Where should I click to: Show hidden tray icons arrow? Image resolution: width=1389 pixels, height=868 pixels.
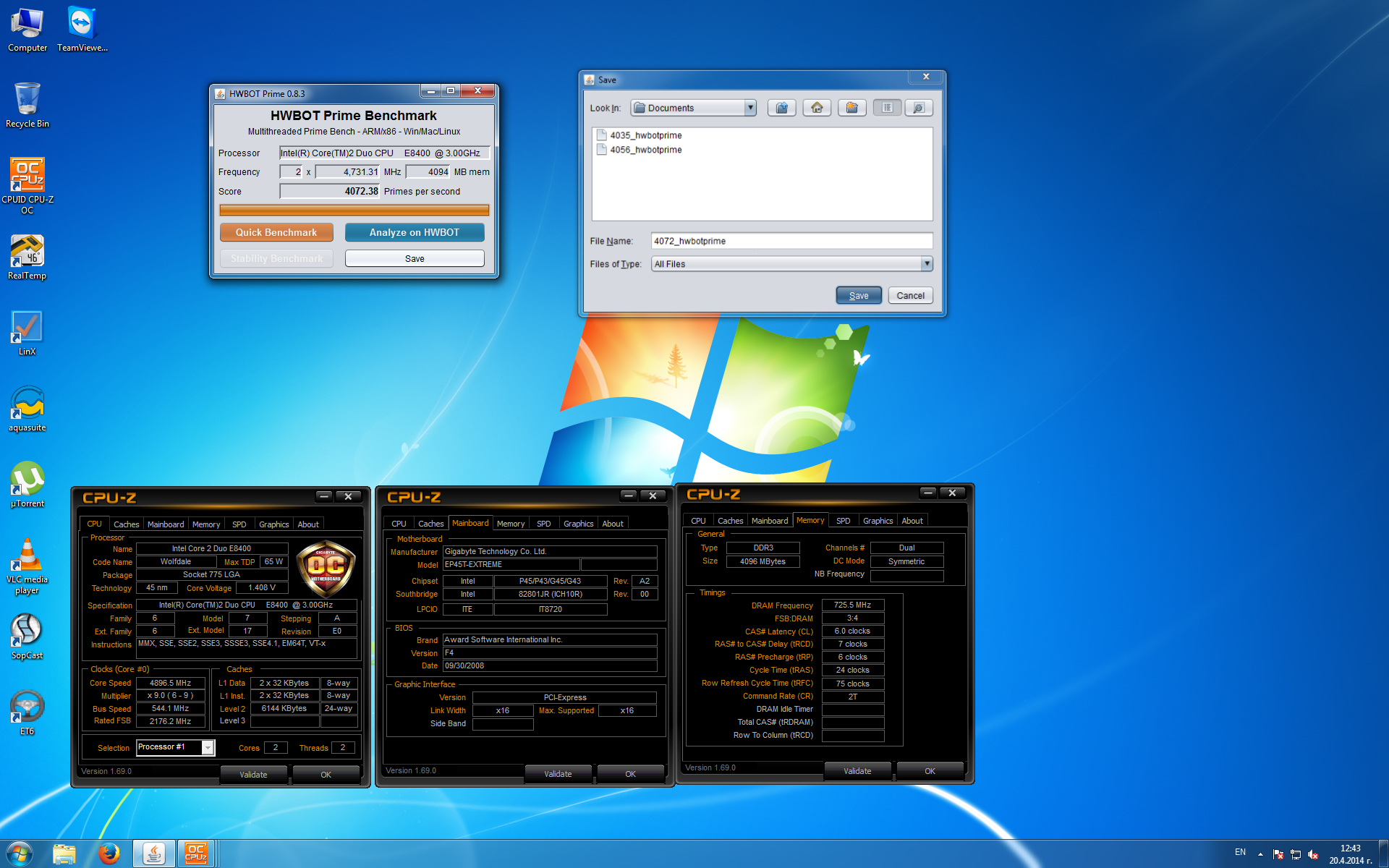point(1260,854)
